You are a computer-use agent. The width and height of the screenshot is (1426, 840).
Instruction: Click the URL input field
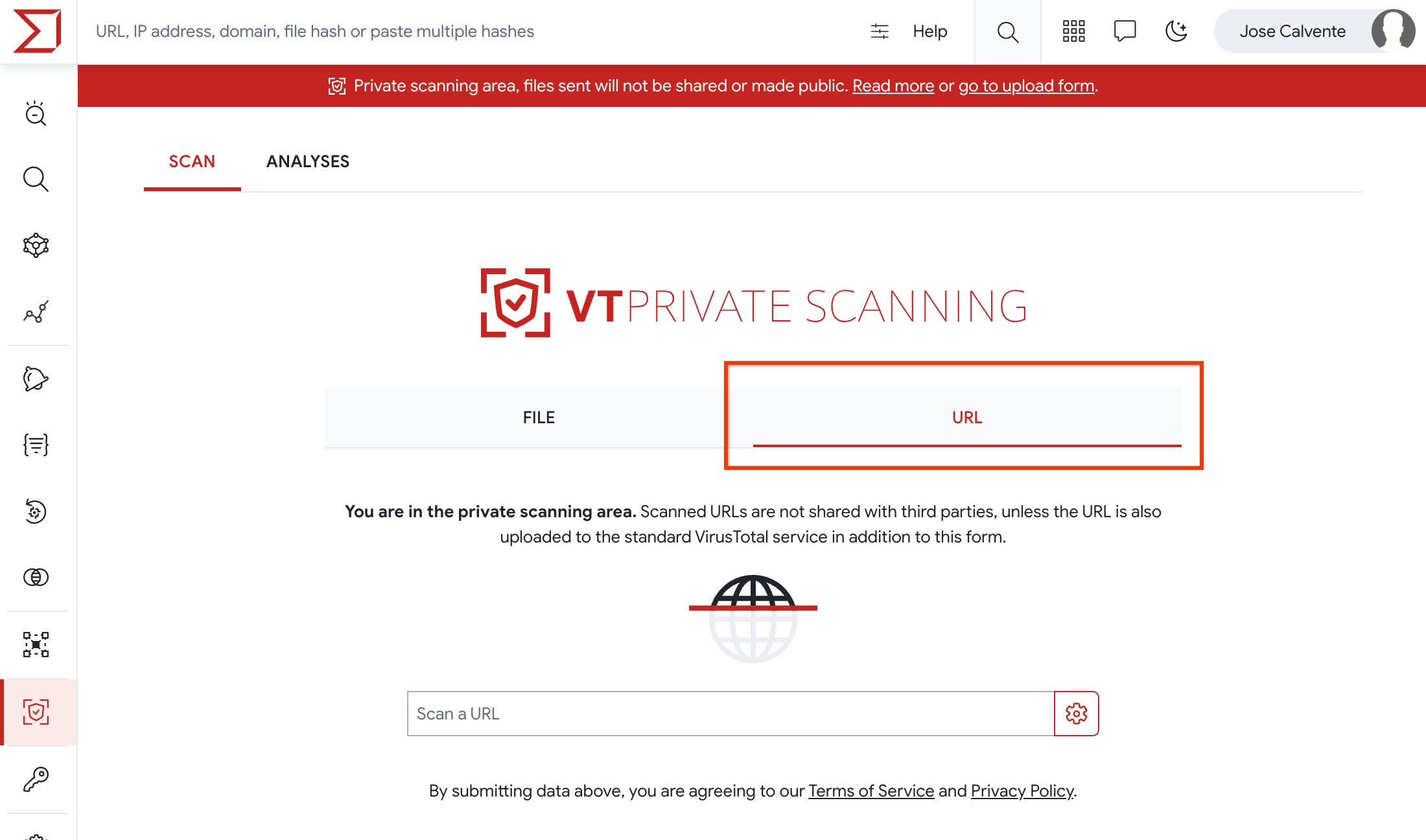[731, 713]
